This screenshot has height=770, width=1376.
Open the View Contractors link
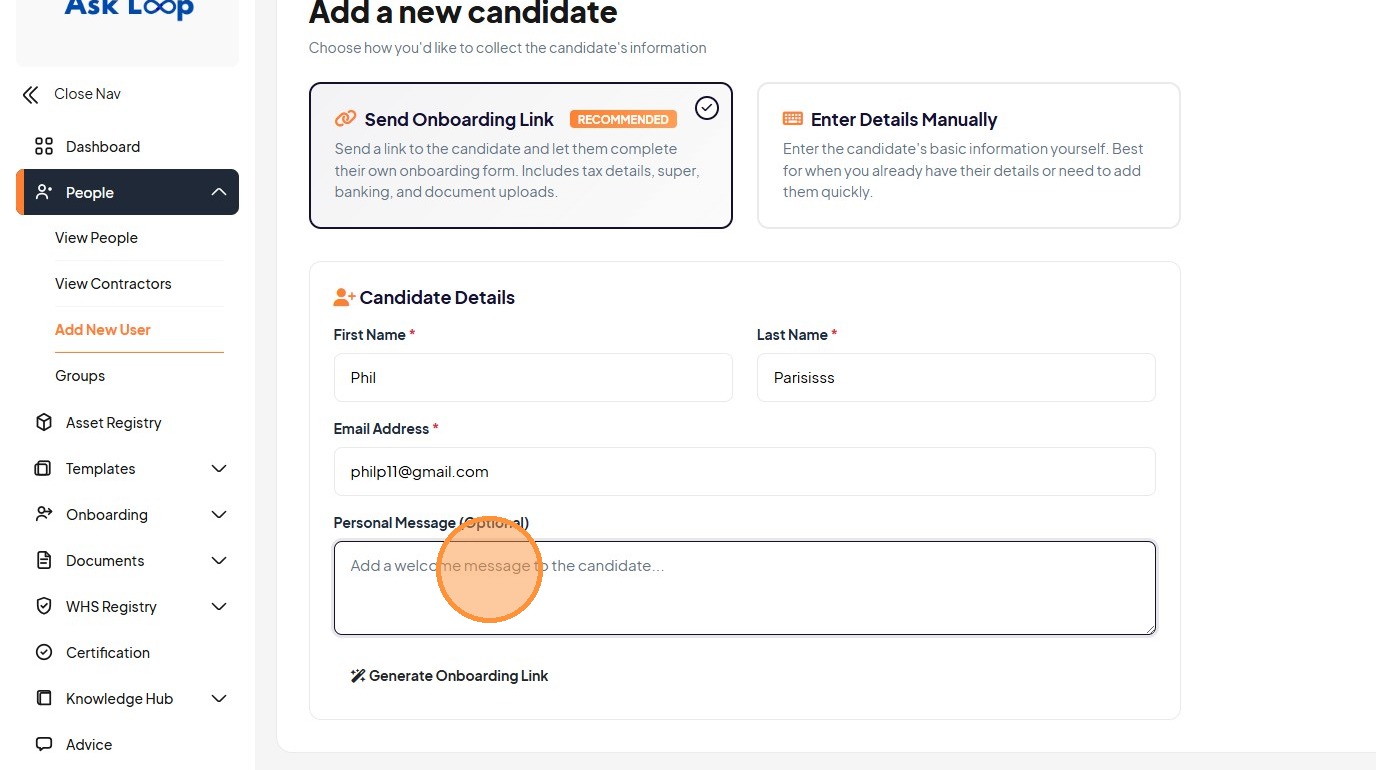[113, 284]
